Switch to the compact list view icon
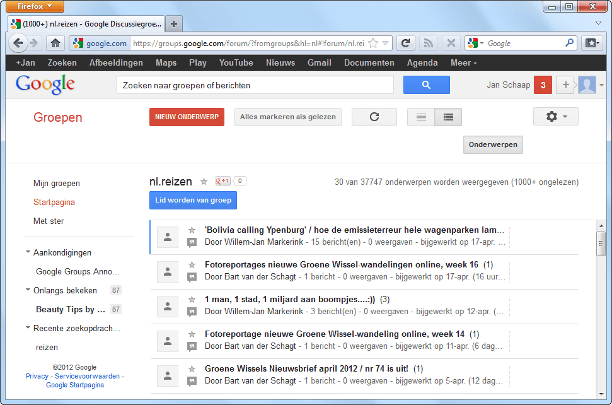This screenshot has width=612, height=405. (421, 117)
